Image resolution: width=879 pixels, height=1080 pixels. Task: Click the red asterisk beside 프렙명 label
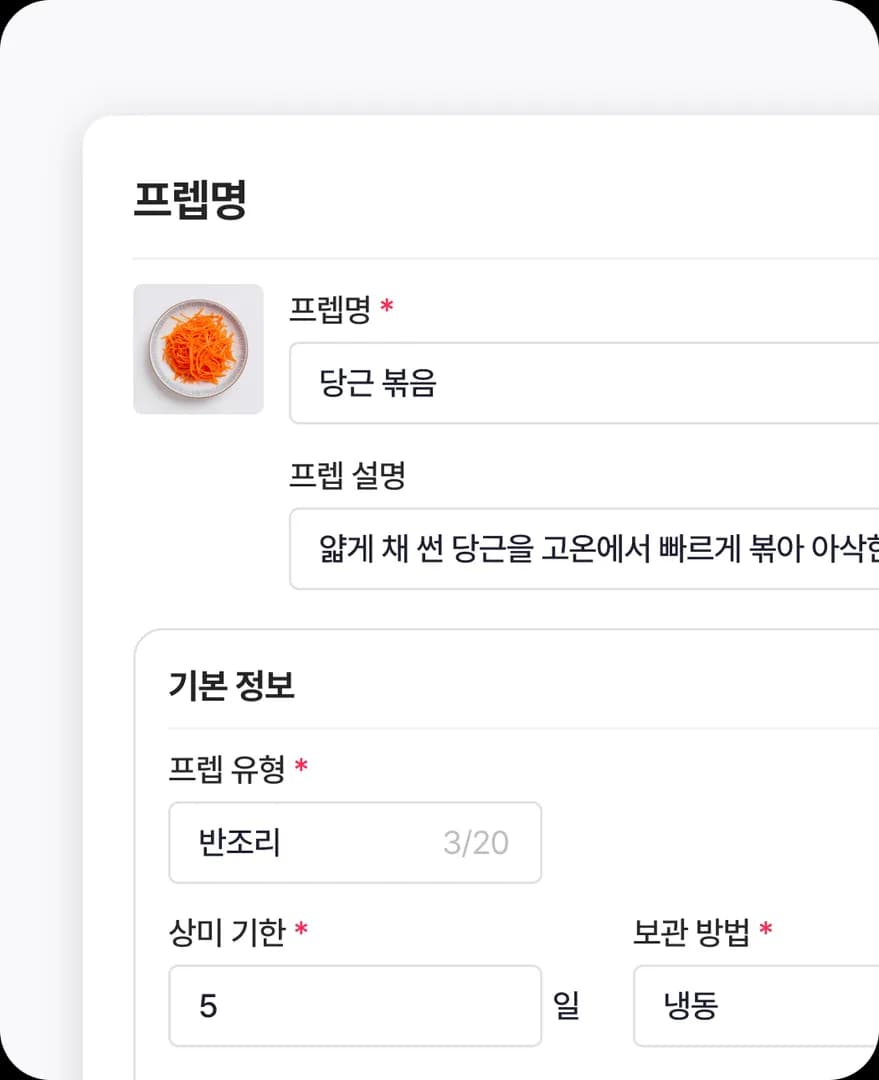coord(387,309)
